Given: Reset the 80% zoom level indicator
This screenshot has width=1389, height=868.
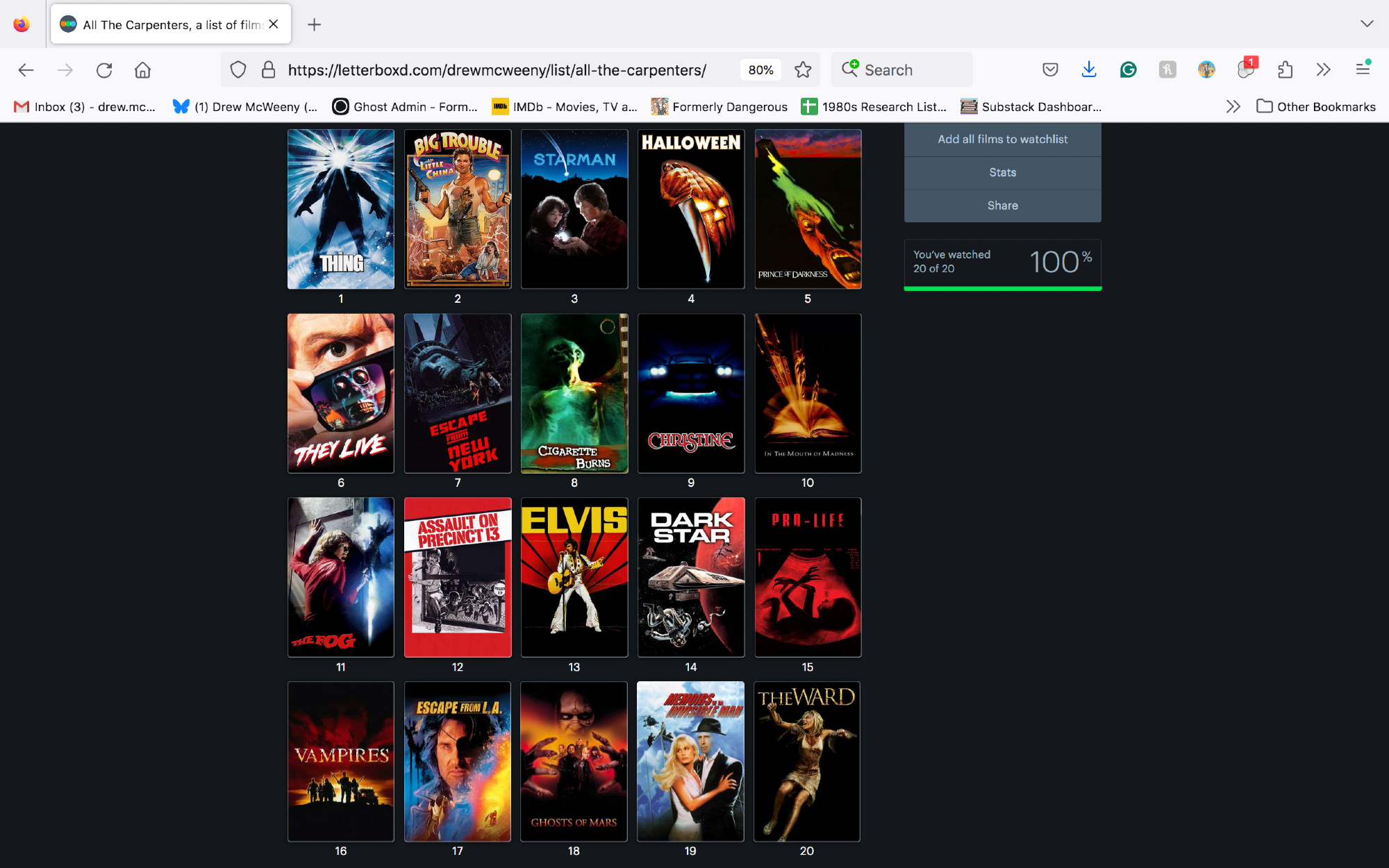Looking at the screenshot, I should pyautogui.click(x=760, y=70).
